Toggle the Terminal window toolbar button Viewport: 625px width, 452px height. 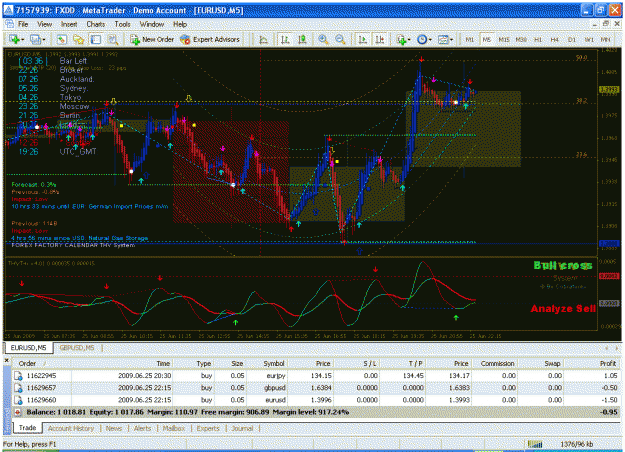click(x=96, y=39)
